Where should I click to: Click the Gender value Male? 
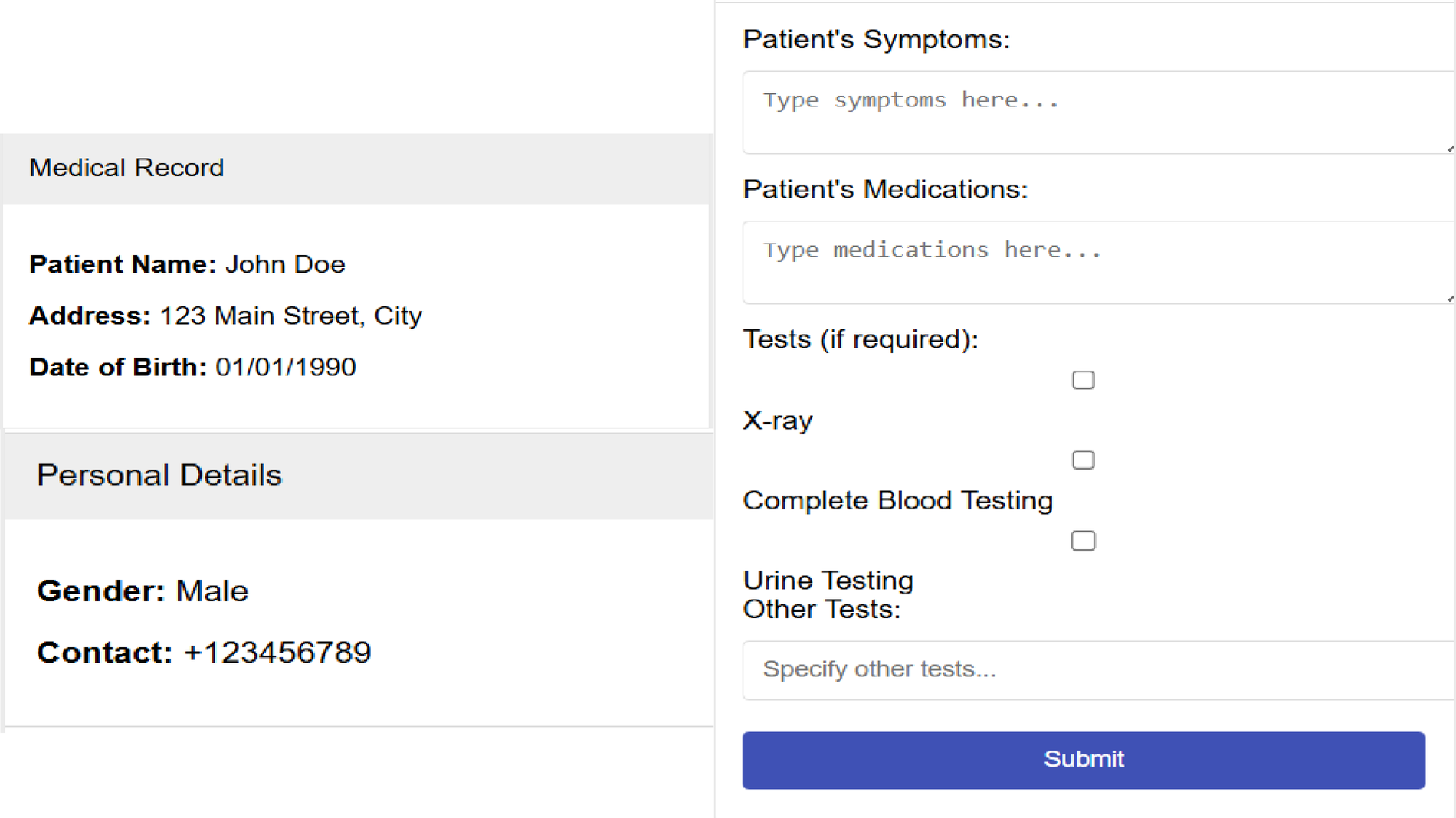click(212, 592)
